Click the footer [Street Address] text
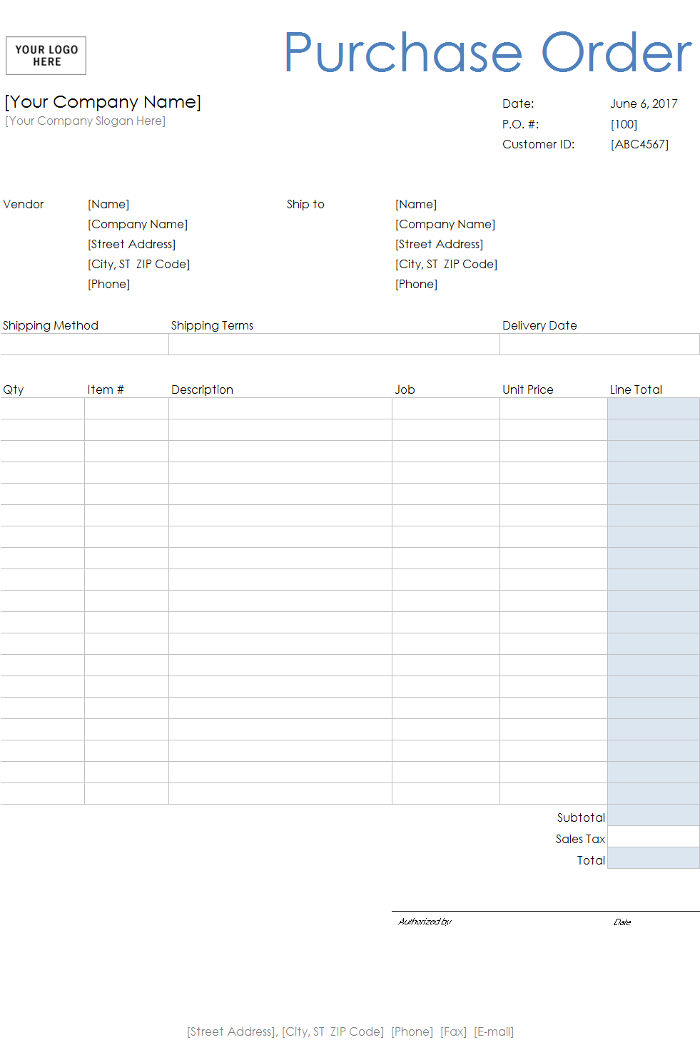This screenshot has height=1040, width=700. tap(232, 1031)
